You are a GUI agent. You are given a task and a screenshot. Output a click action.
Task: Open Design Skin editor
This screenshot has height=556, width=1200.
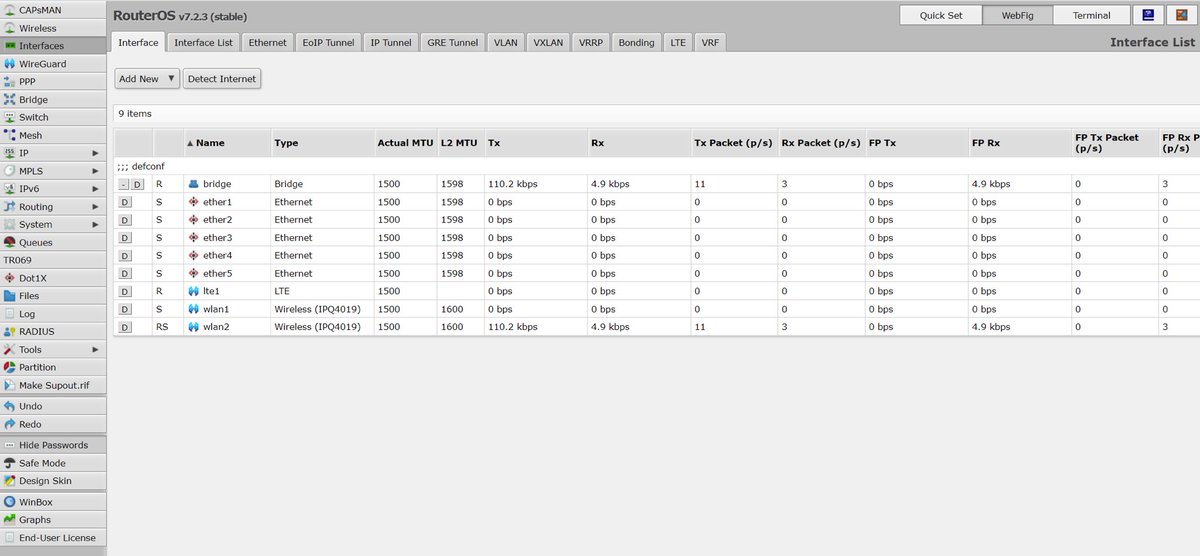click(x=53, y=481)
